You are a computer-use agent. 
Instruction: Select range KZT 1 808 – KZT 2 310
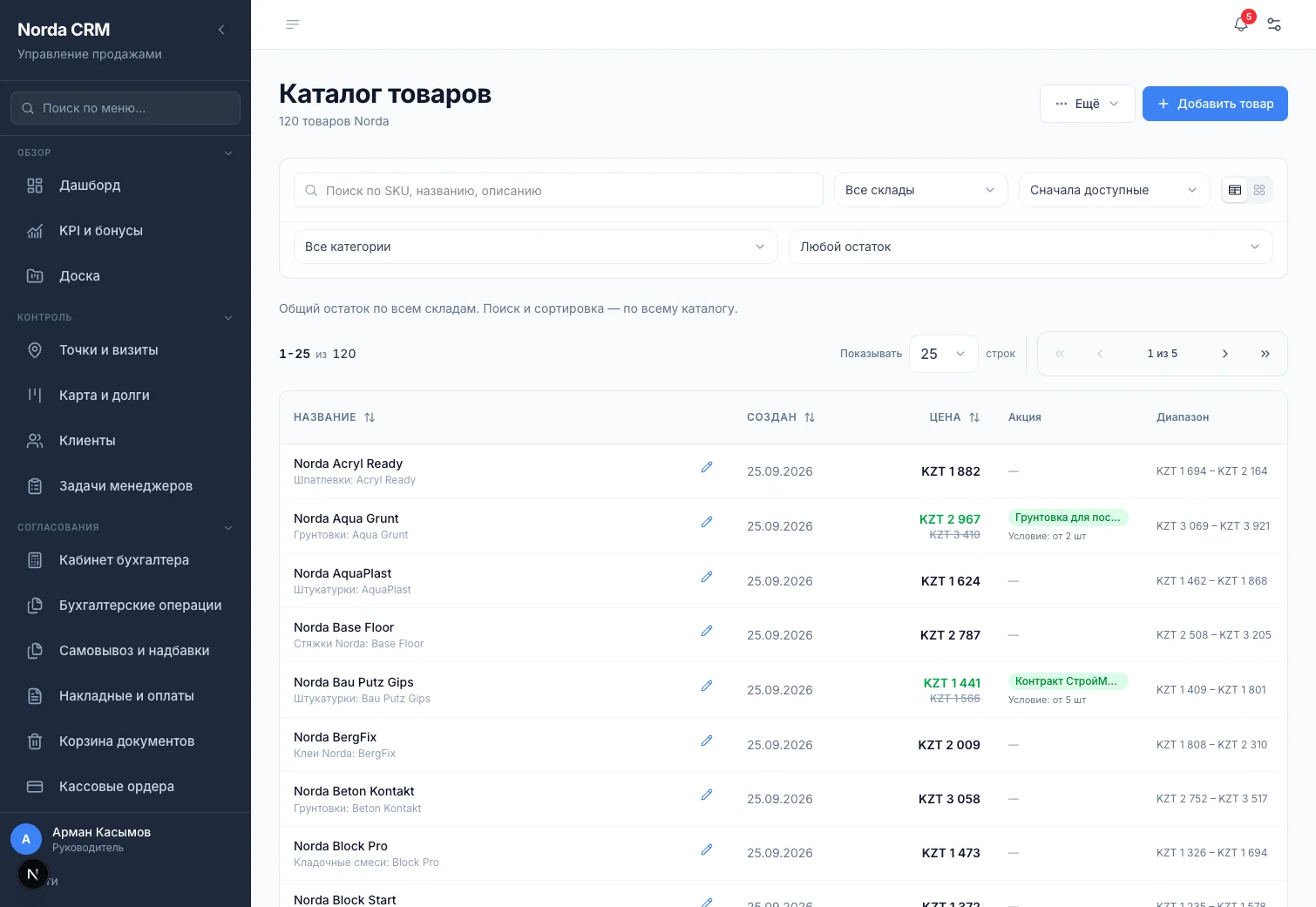(x=1211, y=745)
